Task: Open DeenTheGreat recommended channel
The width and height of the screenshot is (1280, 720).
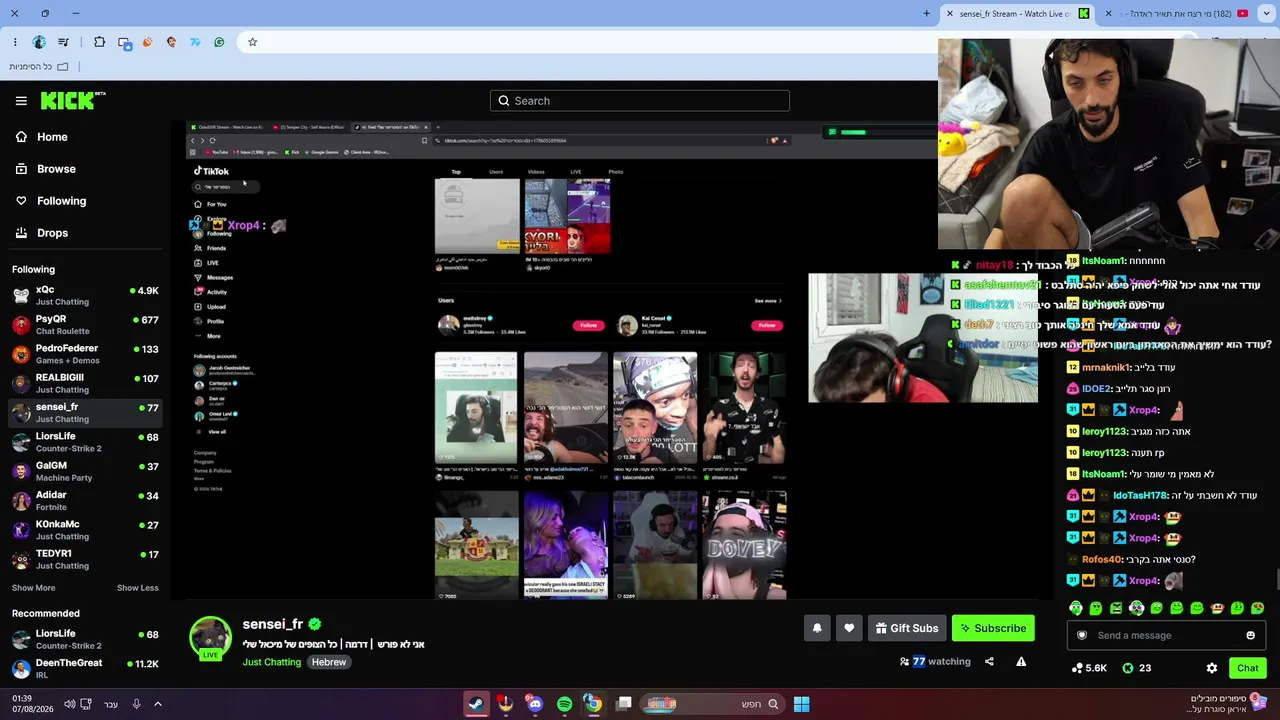Action: [x=85, y=668]
